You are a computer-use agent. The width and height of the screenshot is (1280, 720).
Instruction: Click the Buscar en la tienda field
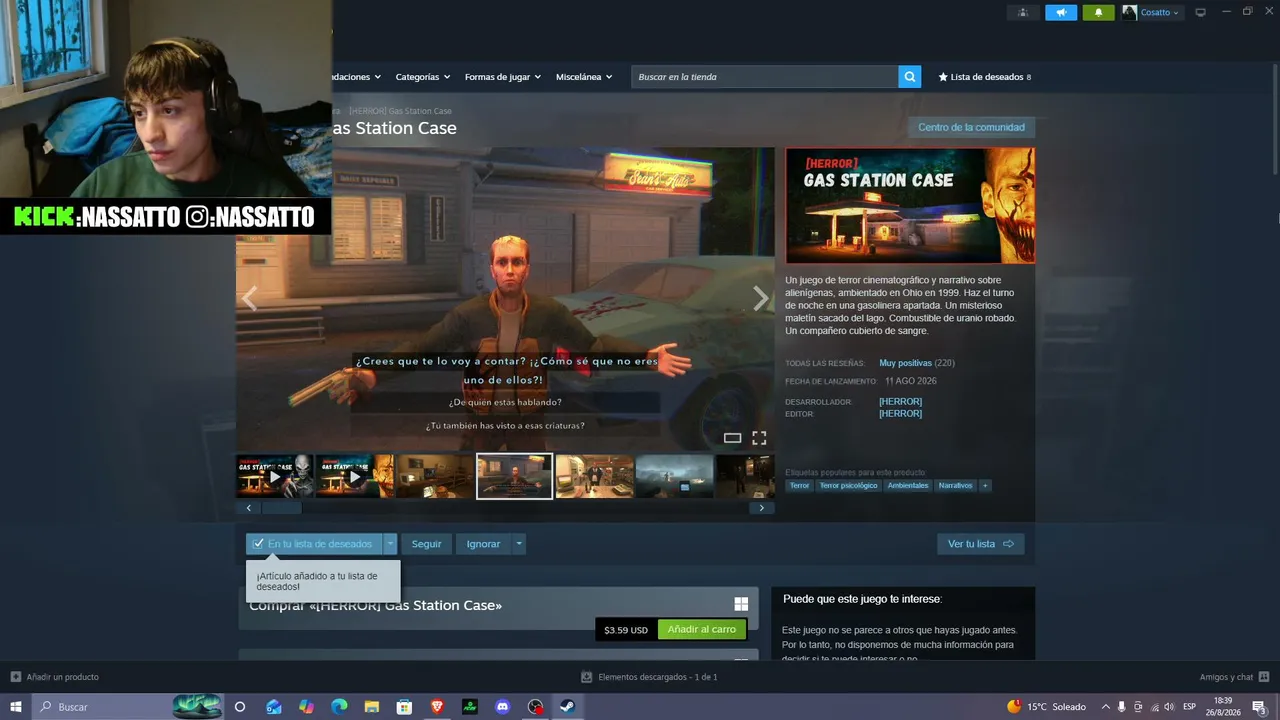tap(765, 77)
